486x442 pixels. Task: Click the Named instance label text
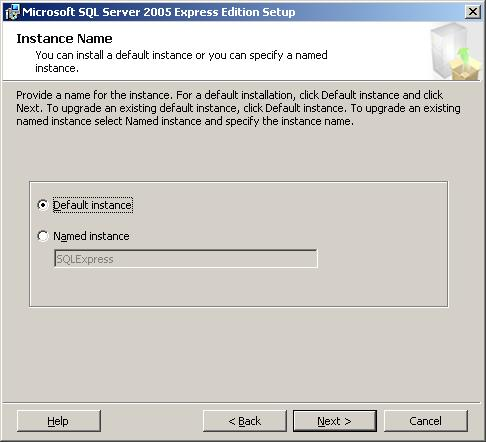point(91,236)
